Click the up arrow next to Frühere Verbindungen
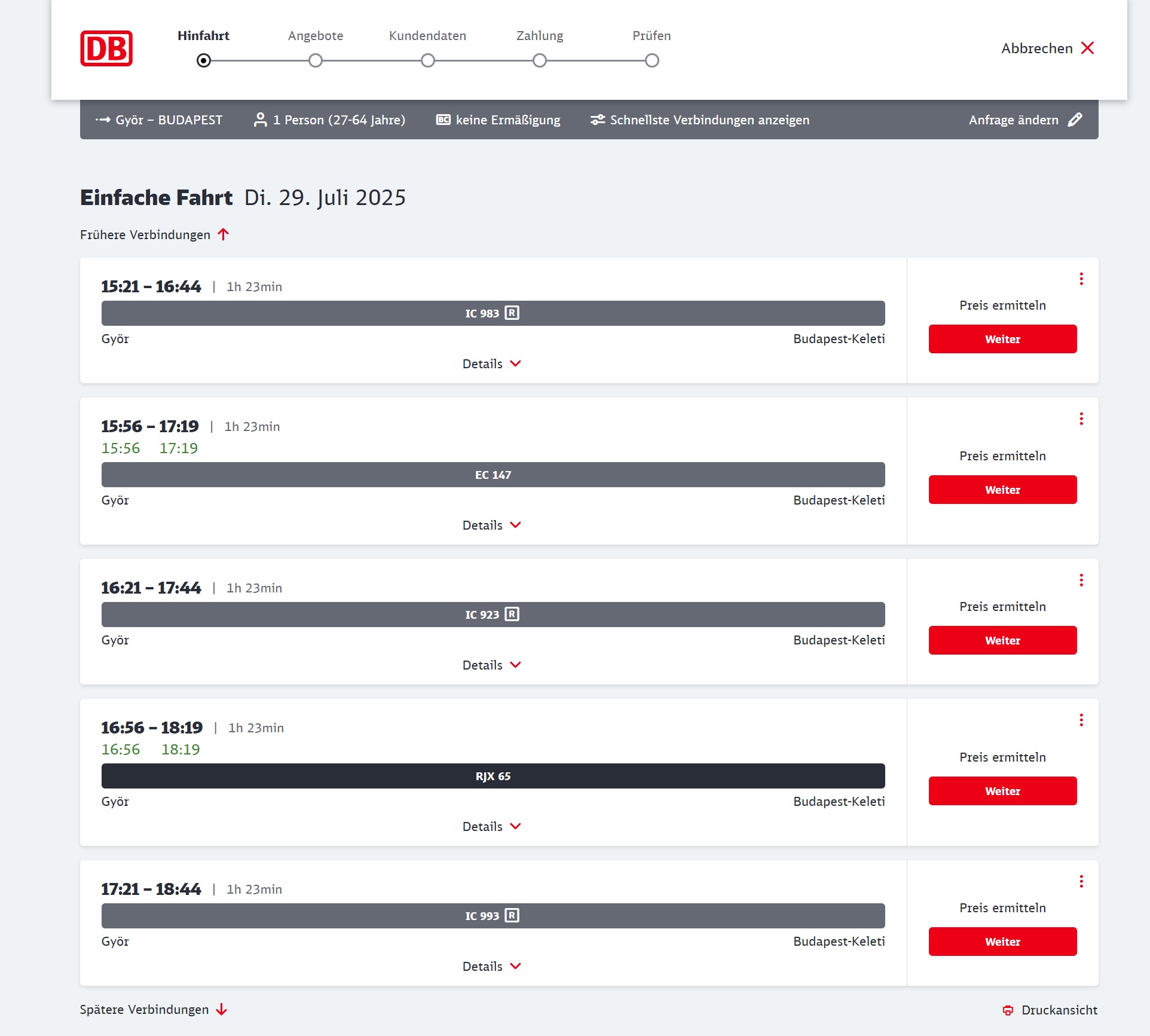Image resolution: width=1150 pixels, height=1036 pixels. [224, 234]
